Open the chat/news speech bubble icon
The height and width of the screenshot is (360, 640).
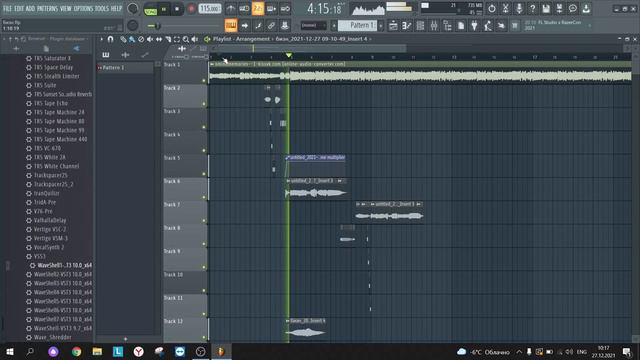[573, 9]
